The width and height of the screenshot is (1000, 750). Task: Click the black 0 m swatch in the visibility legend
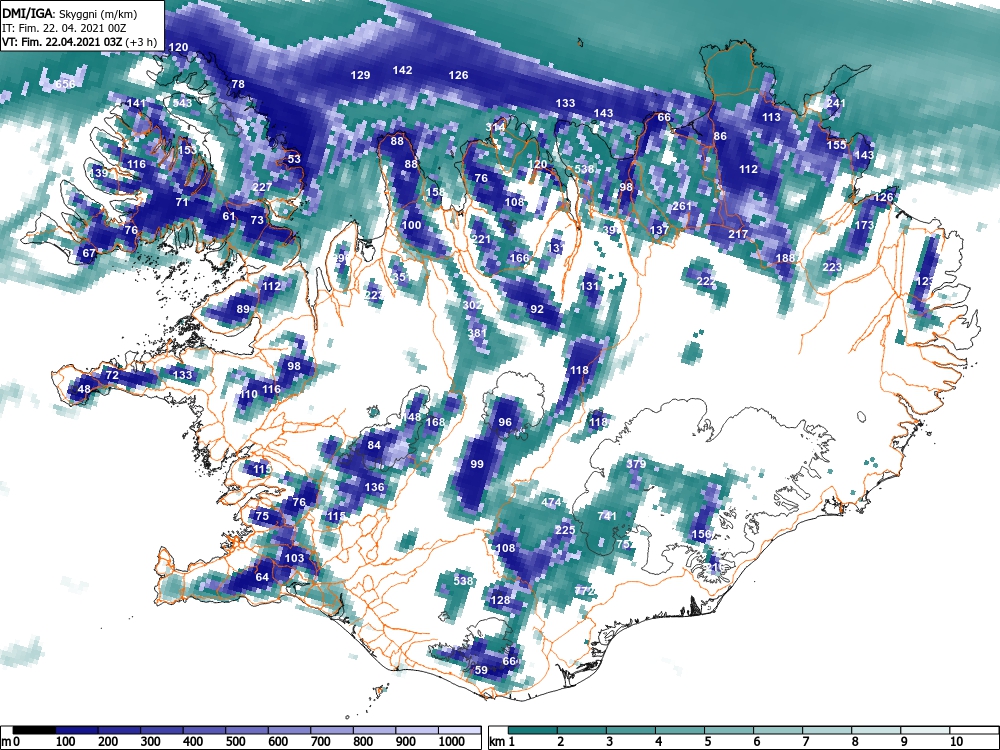[x=34, y=730]
